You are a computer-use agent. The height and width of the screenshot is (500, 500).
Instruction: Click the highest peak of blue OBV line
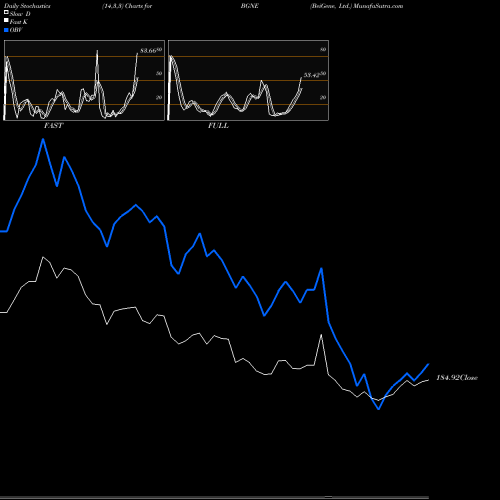coord(43,139)
